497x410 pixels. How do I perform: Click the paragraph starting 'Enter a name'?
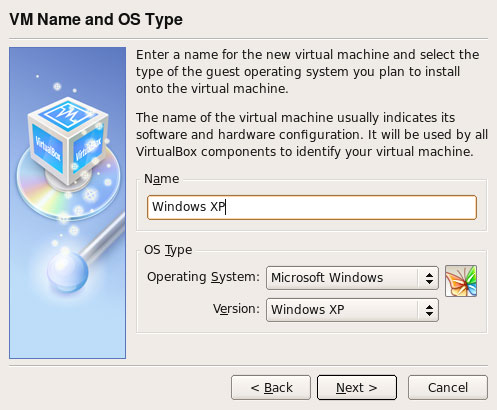308,72
